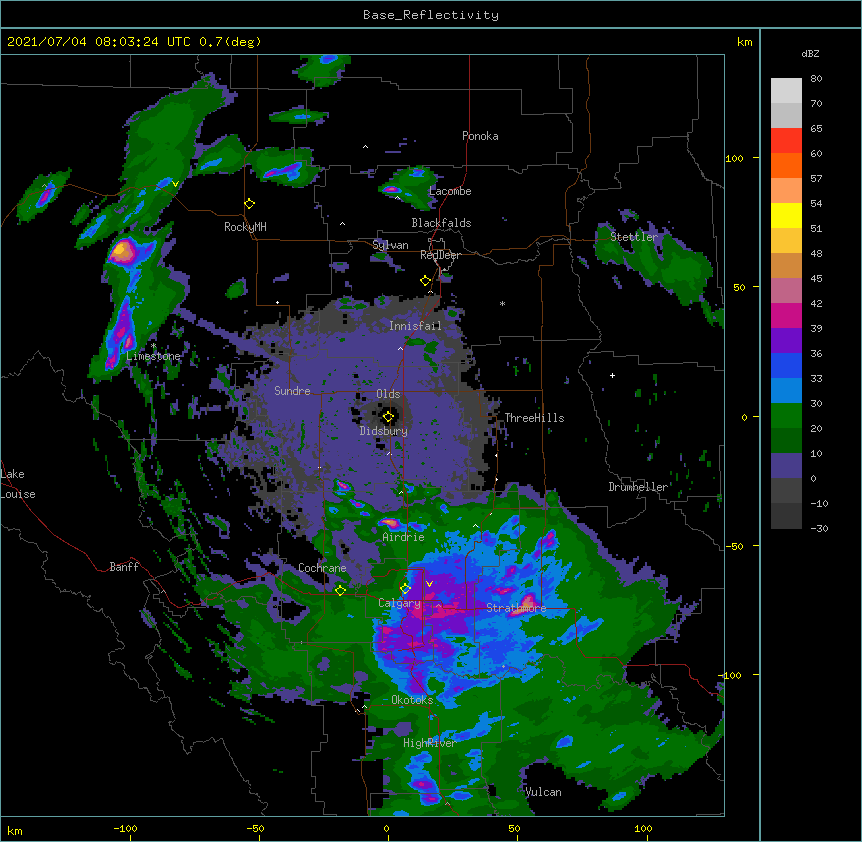Screen dimensions: 862x842
Task: Click the -100 tick on vertical km axis
Action: pyautogui.click(x=731, y=675)
